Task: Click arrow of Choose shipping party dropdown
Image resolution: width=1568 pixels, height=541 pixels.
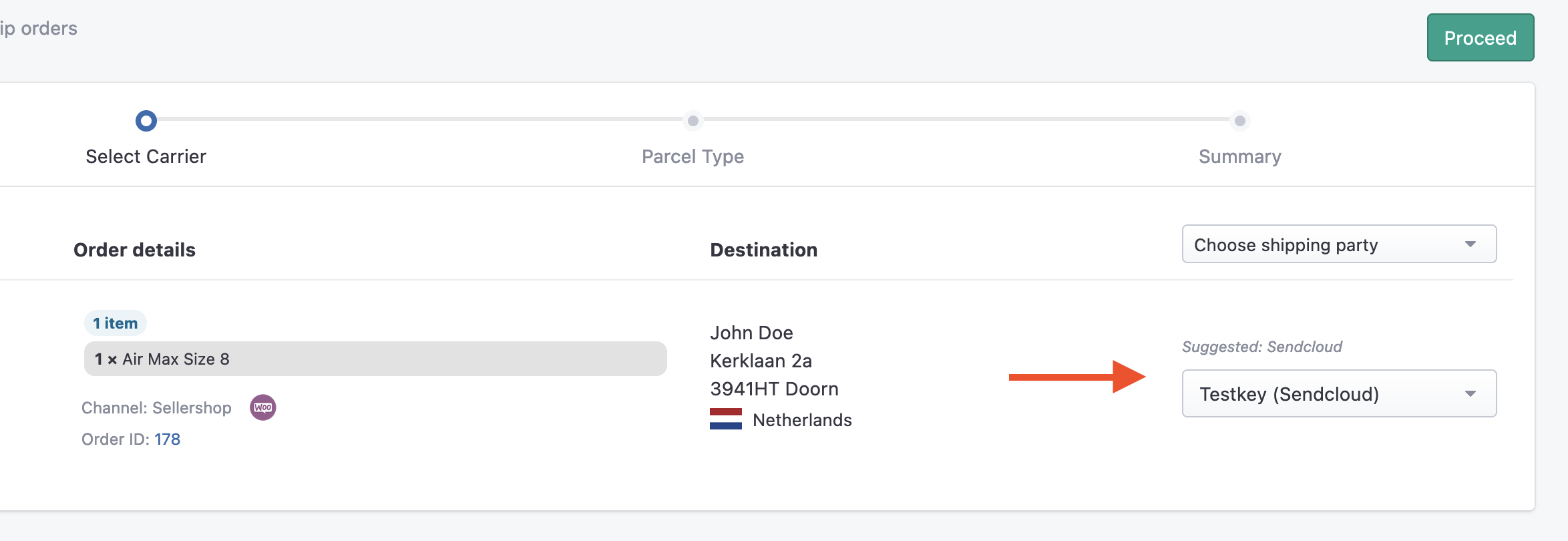Action: pyautogui.click(x=1471, y=244)
